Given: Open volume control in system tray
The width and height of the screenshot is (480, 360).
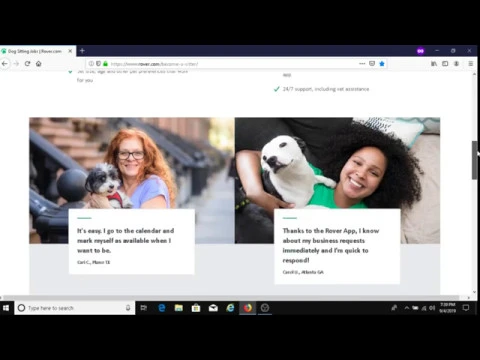Looking at the screenshot, I should point(432,308).
